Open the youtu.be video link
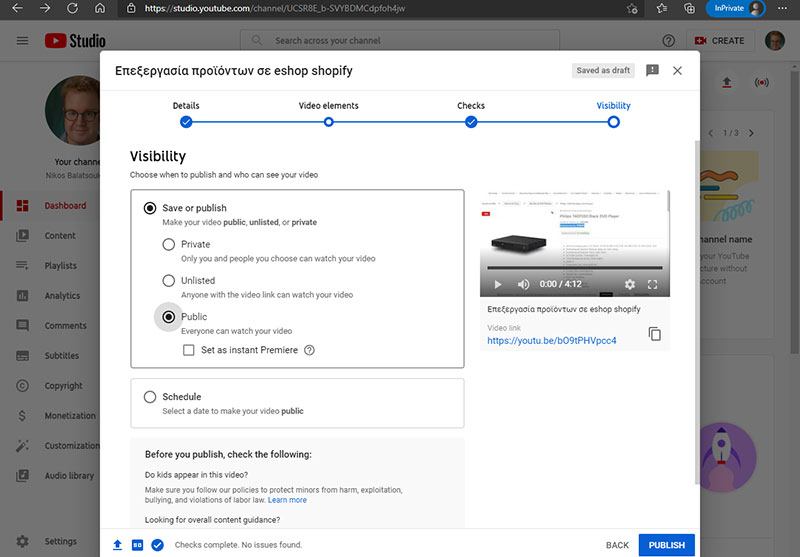Screen dimensions: 800x557 pos(552,341)
